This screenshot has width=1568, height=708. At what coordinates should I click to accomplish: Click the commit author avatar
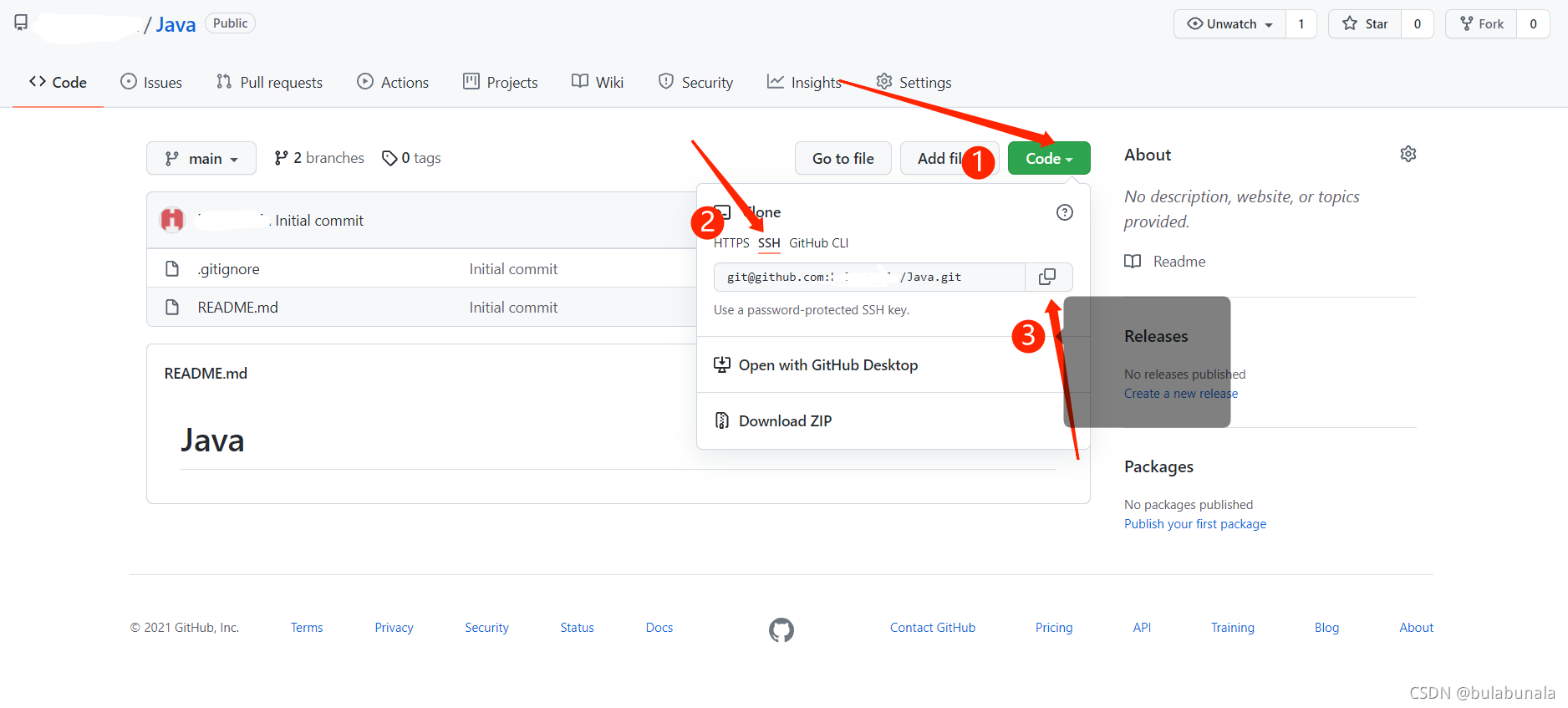172,220
